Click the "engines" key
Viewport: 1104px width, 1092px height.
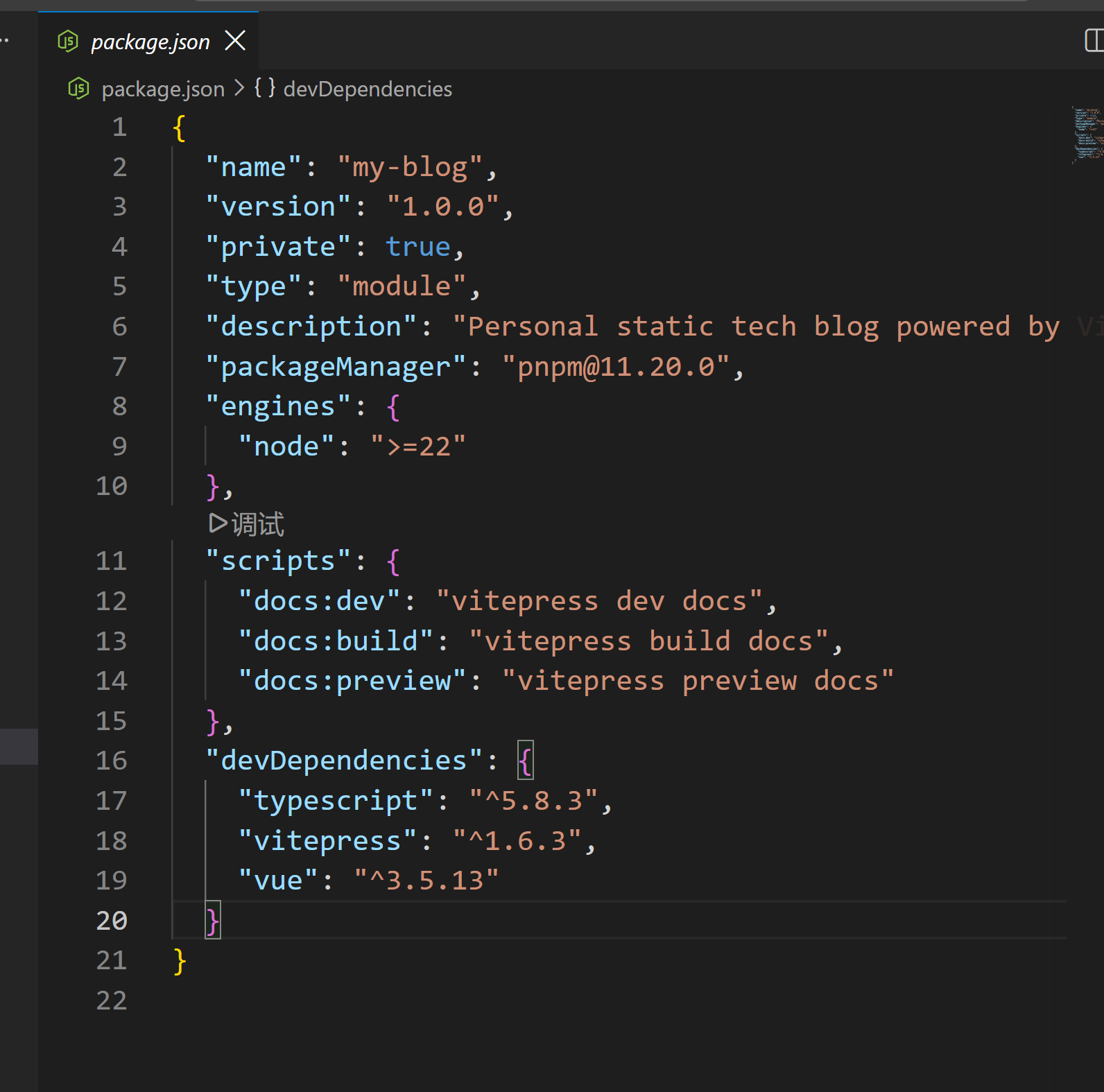pyautogui.click(x=278, y=406)
